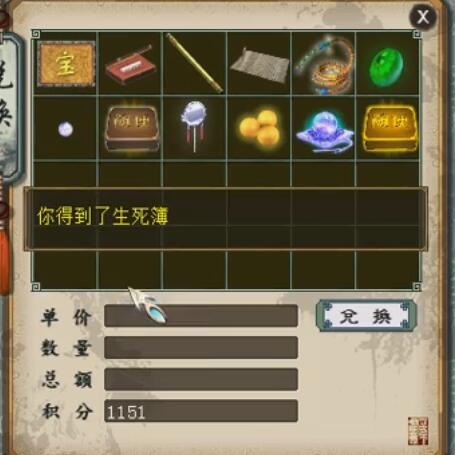Close the exchange window with X
The image size is (455, 455).
423,16
